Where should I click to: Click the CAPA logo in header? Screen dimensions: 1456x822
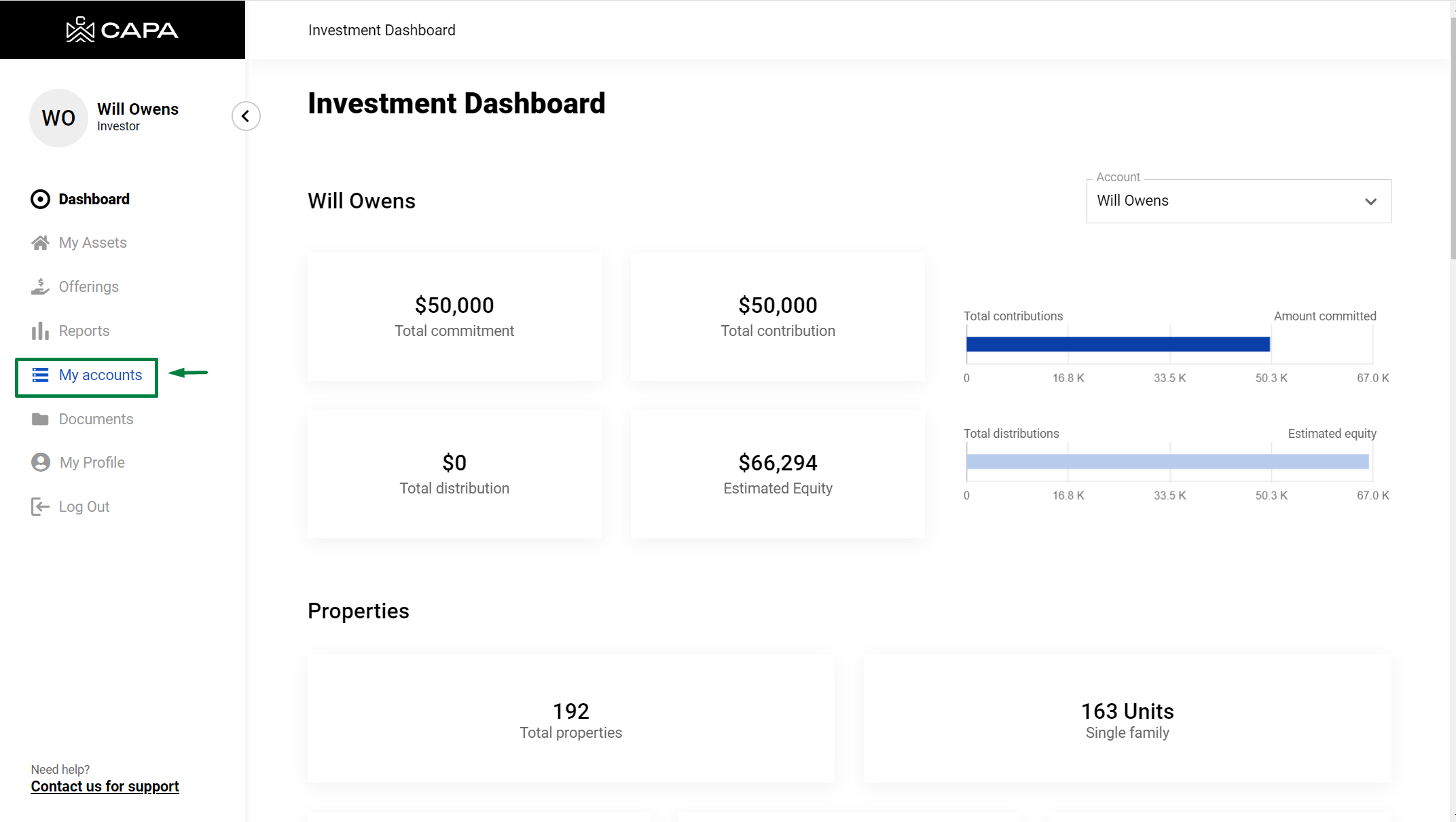122,30
